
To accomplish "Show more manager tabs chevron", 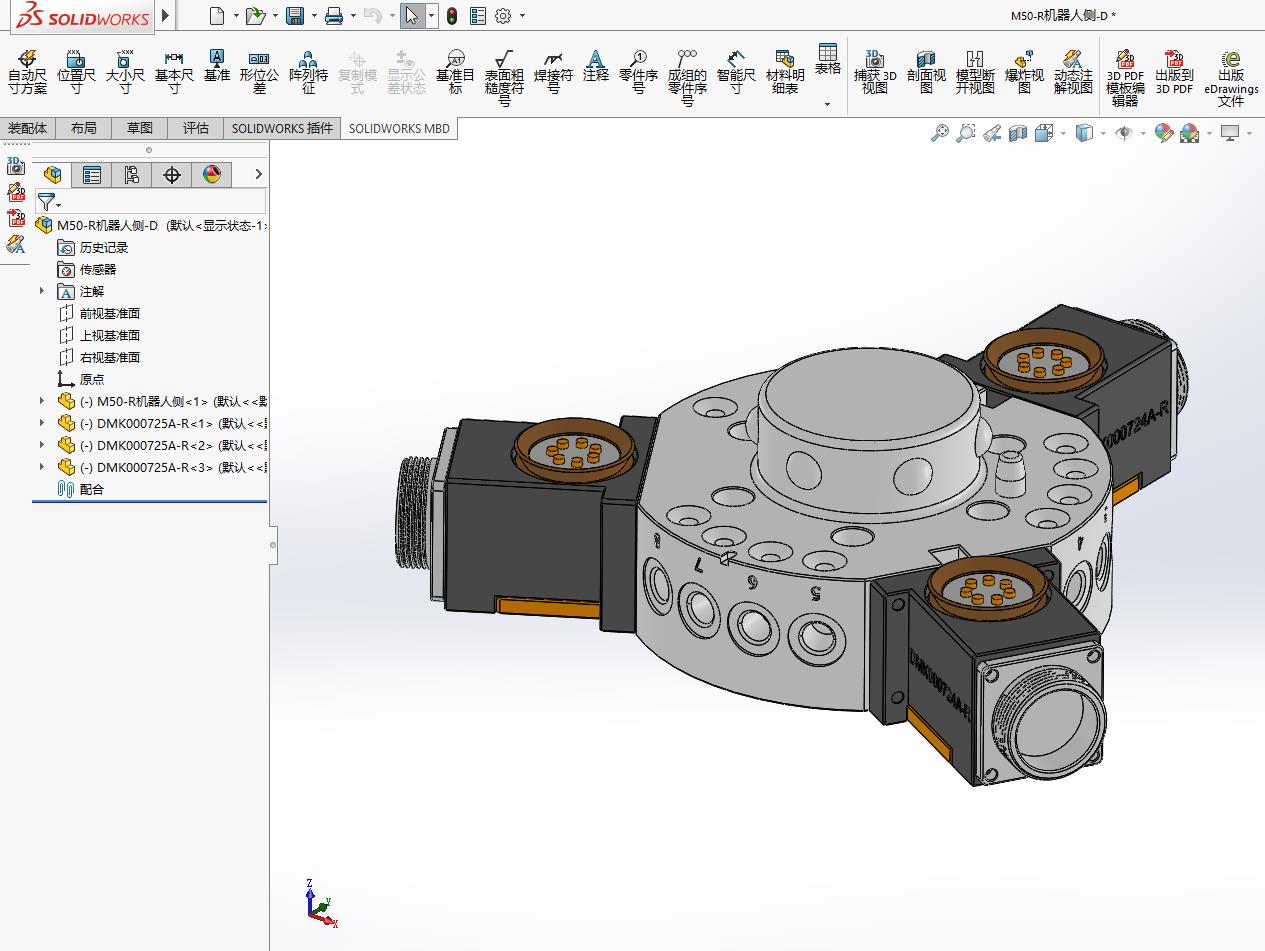I will click(258, 174).
